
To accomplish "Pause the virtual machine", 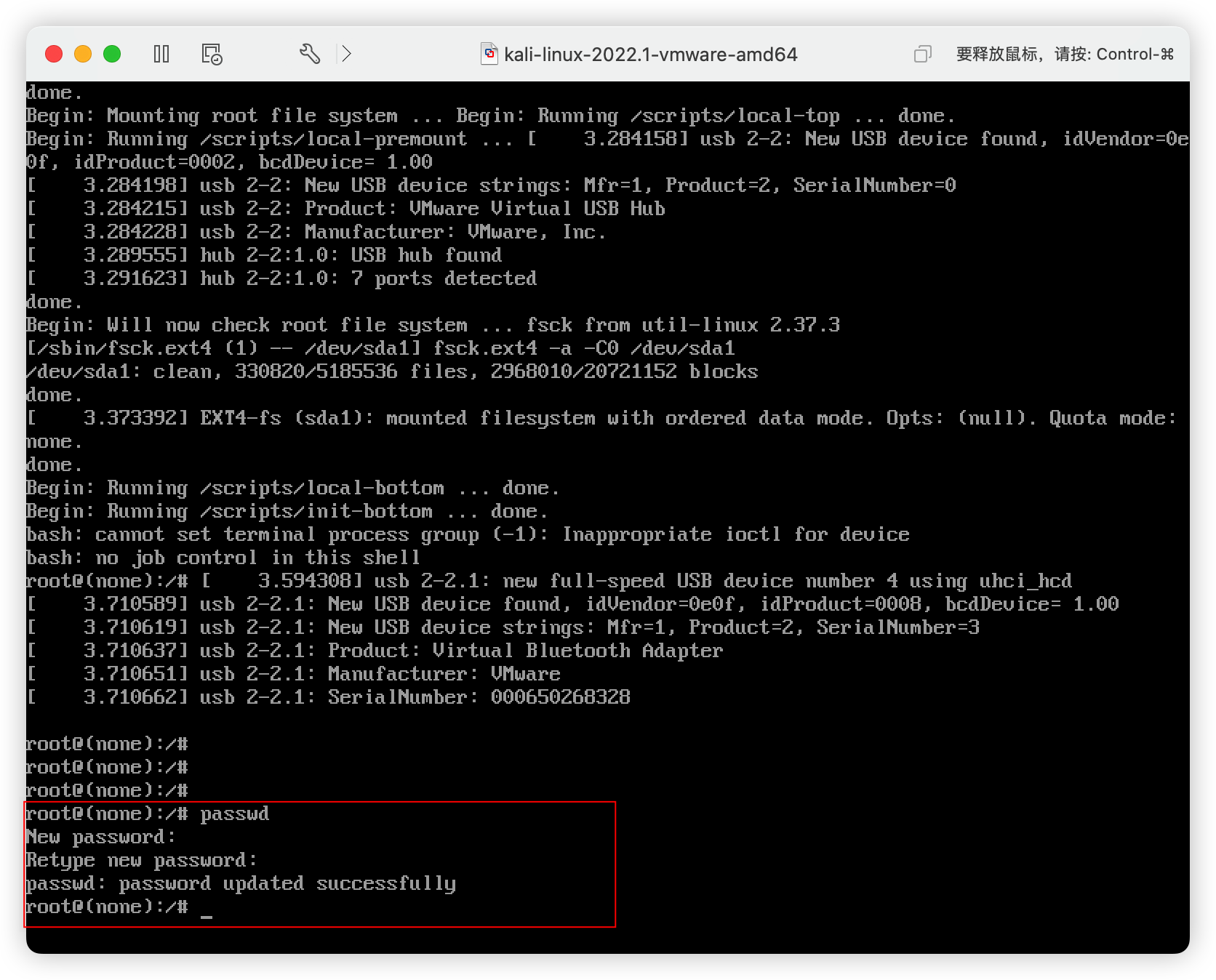I will (x=161, y=54).
